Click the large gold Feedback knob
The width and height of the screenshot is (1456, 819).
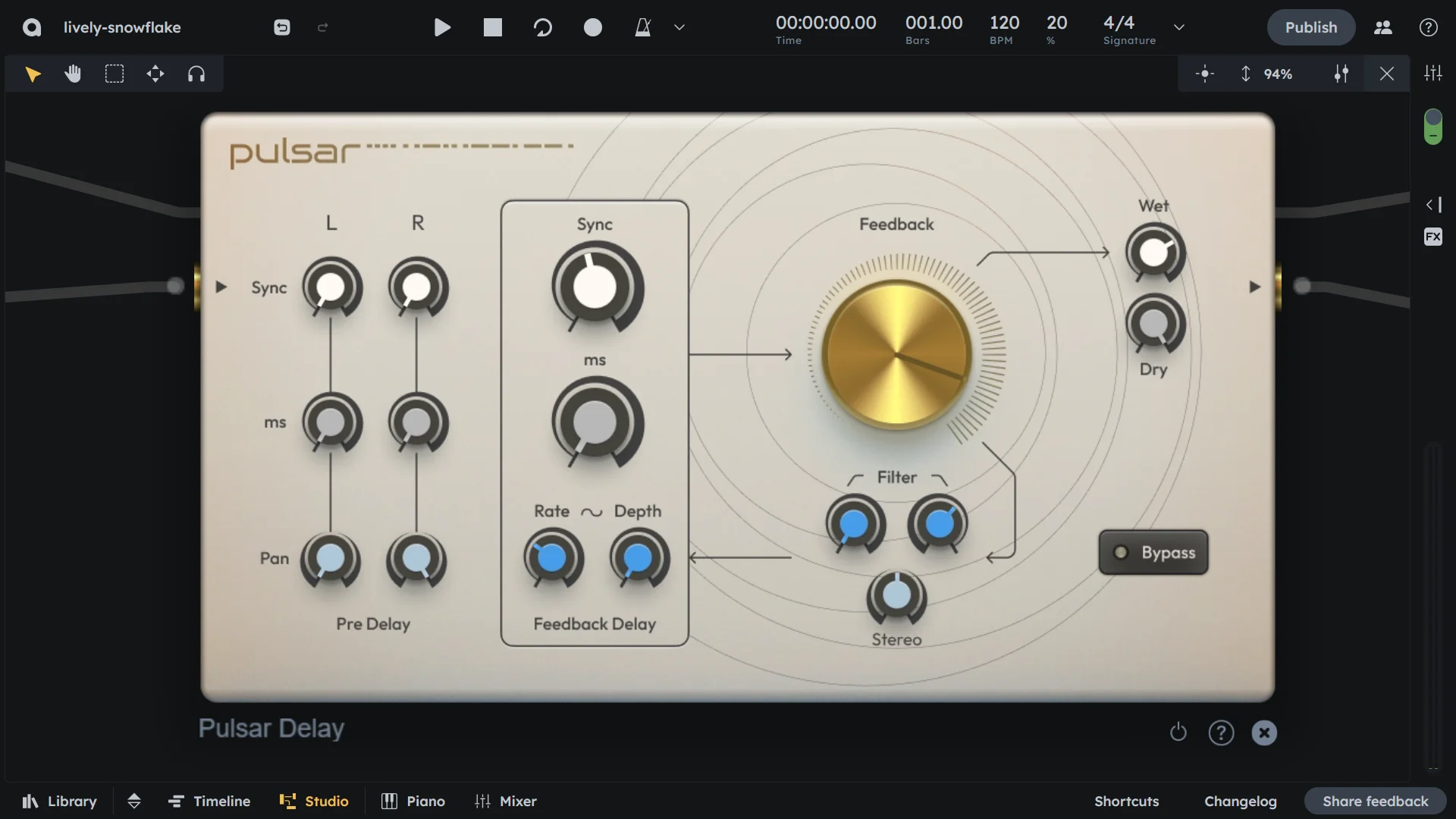pos(896,354)
